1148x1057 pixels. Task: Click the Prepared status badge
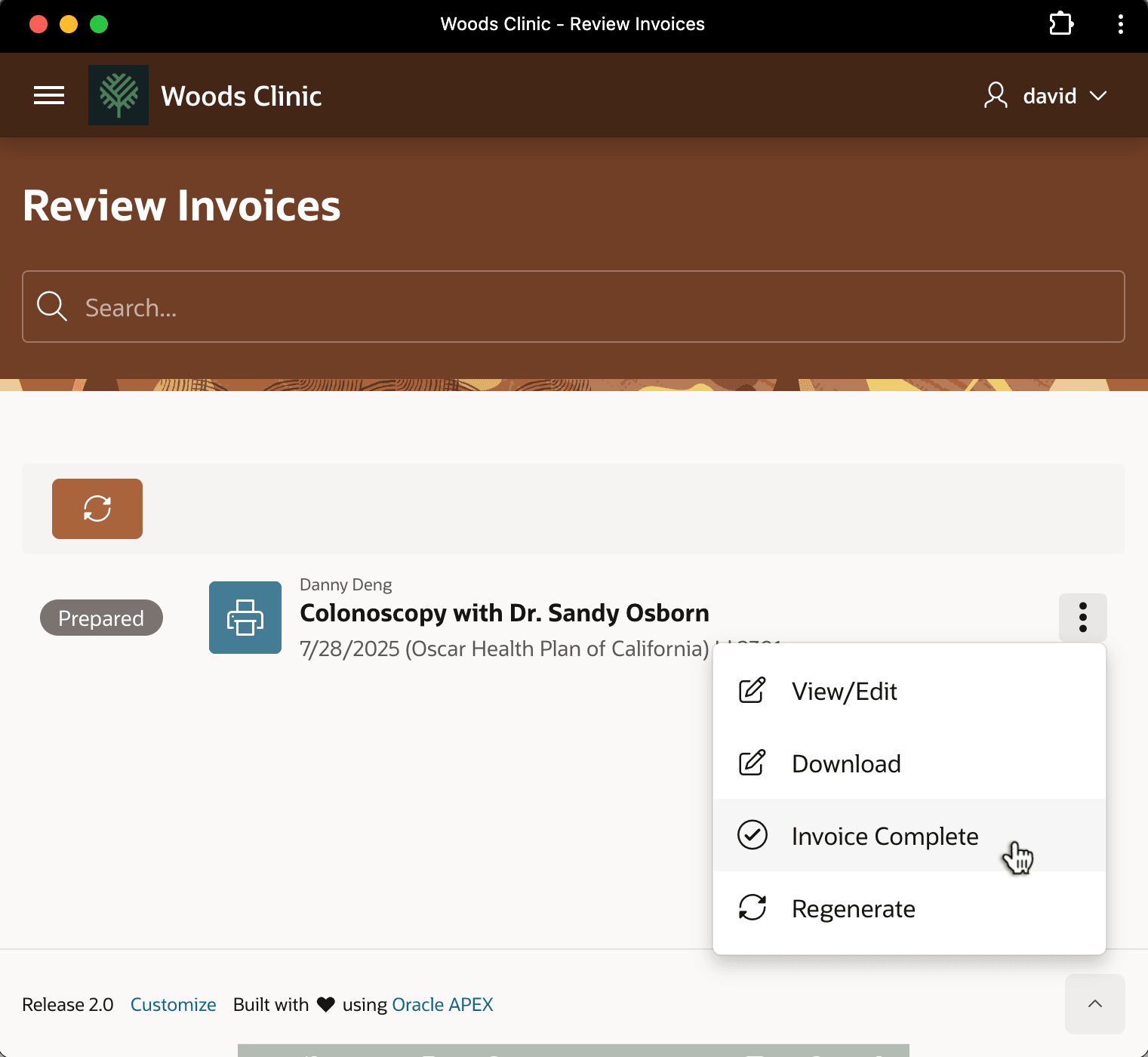[101, 618]
